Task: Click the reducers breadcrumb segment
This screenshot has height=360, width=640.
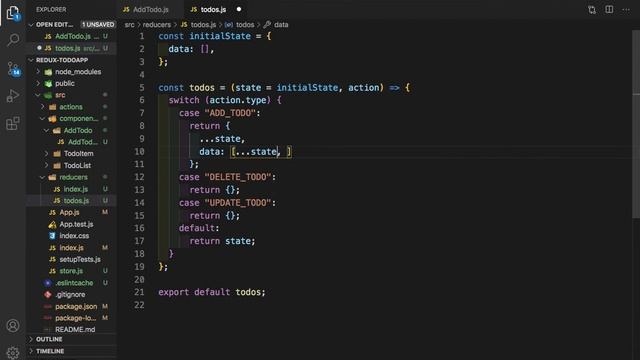Action: 157,25
